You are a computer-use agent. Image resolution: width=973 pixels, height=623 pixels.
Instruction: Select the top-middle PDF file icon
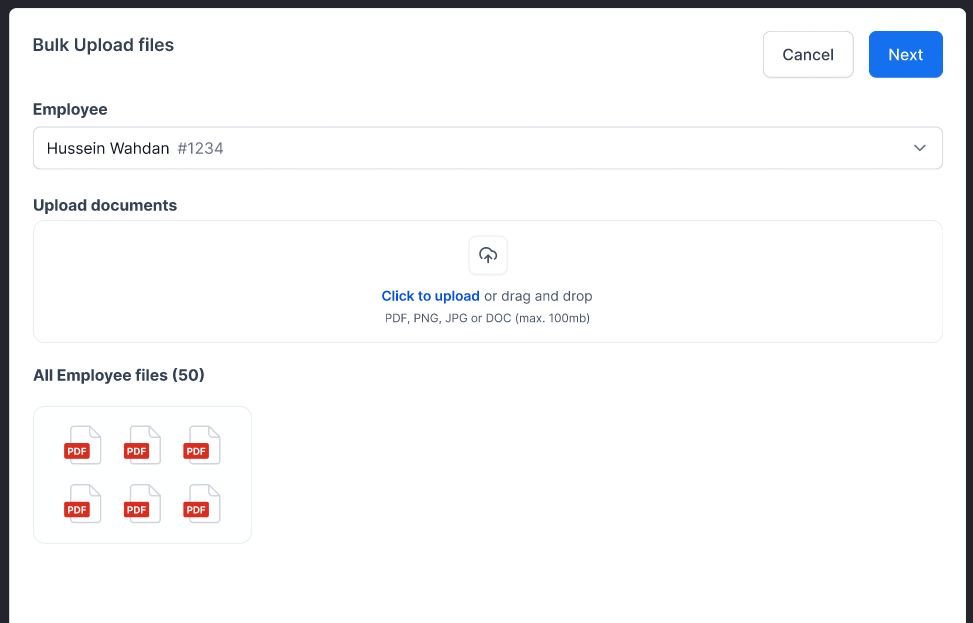click(x=142, y=446)
